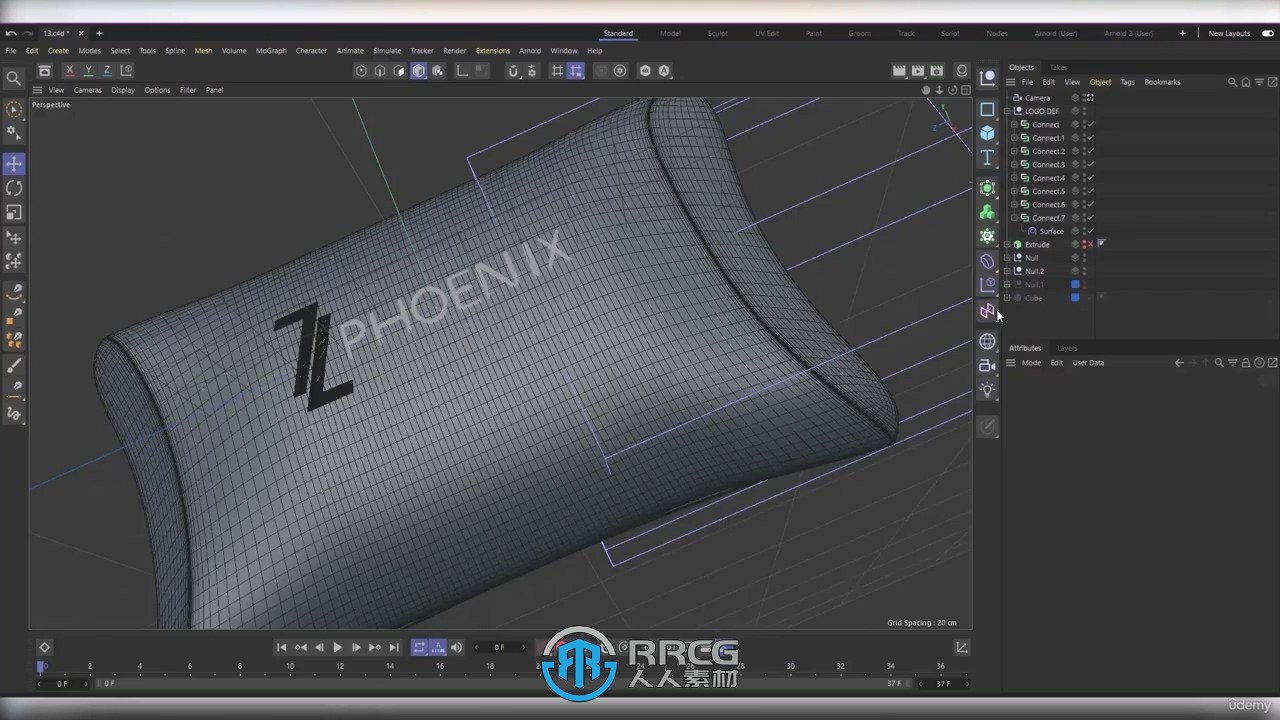Viewport: 1280px width, 720px height.
Task: Toggle Z axis lock
Action: coord(107,71)
